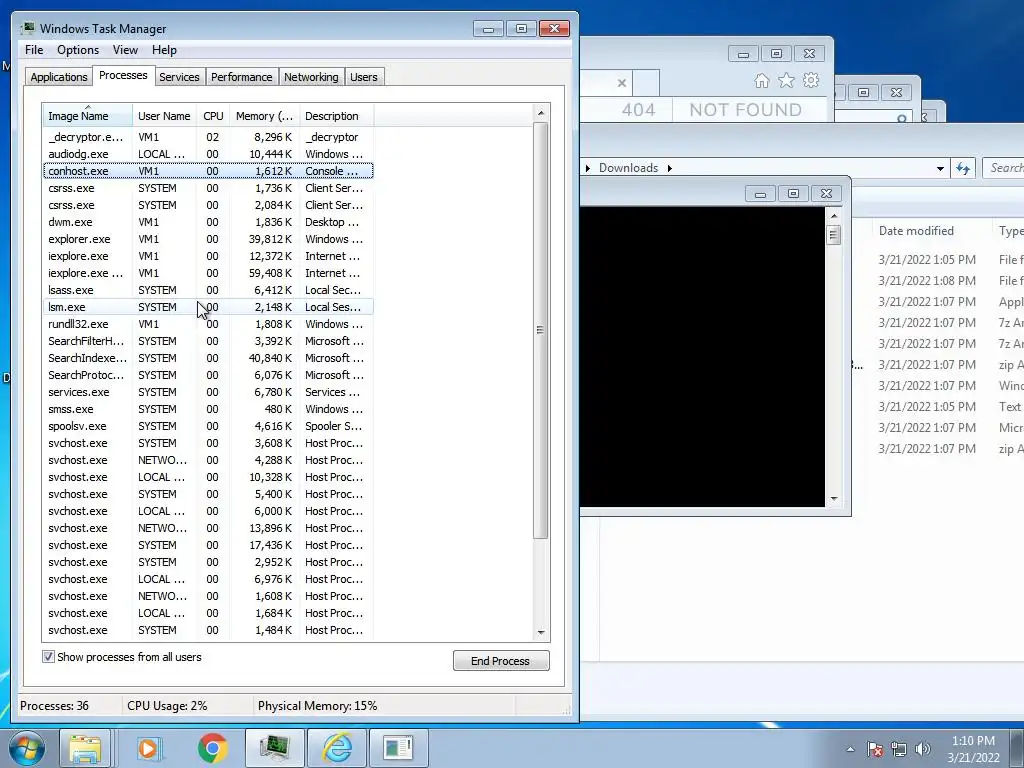Open a new Internet Explorer tab
Screen dimensions: 1024x768
(646, 83)
